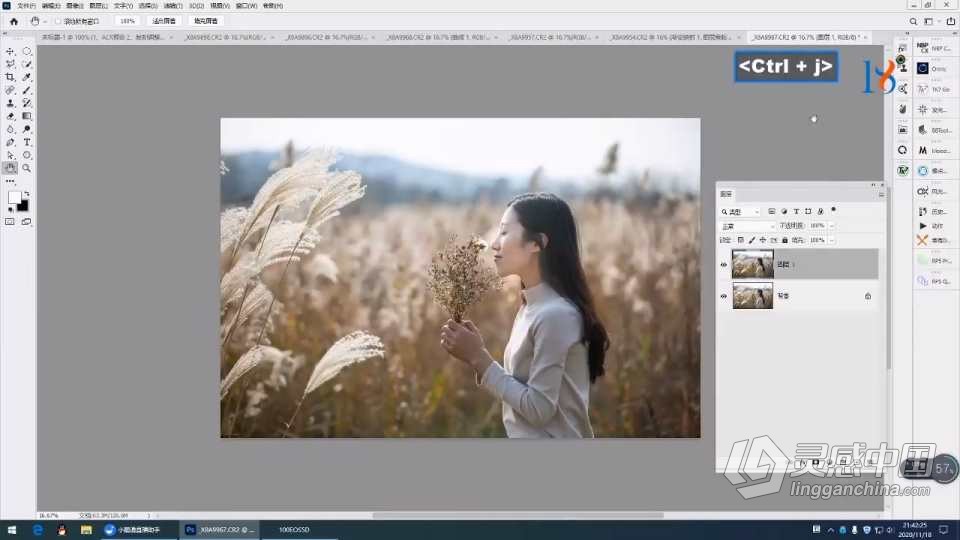Toggle lock transparent pixels
Image resolution: width=960 pixels, height=540 pixels.
click(x=741, y=240)
